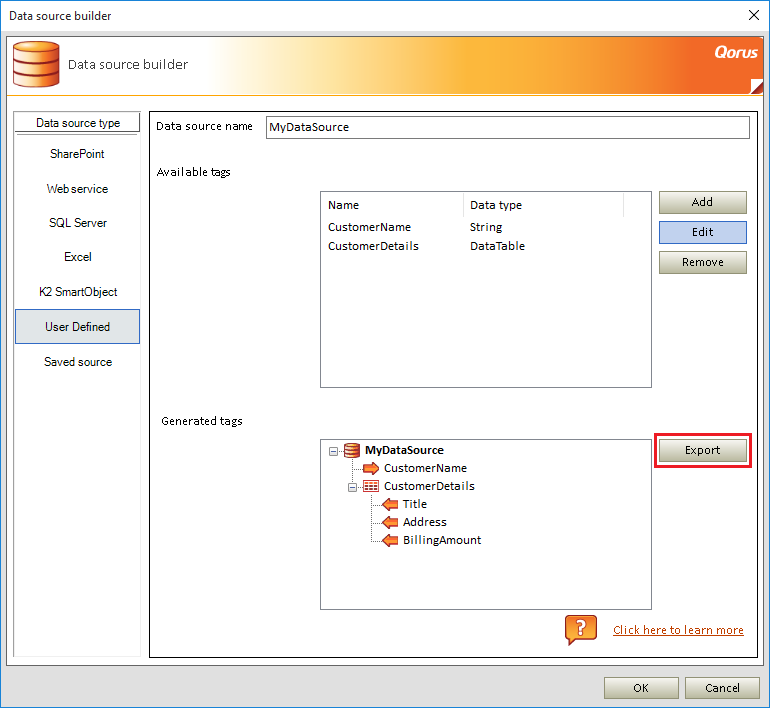The image size is (770, 708).
Task: Collapse the CustomerDetails tree node
Action: [x=353, y=488]
